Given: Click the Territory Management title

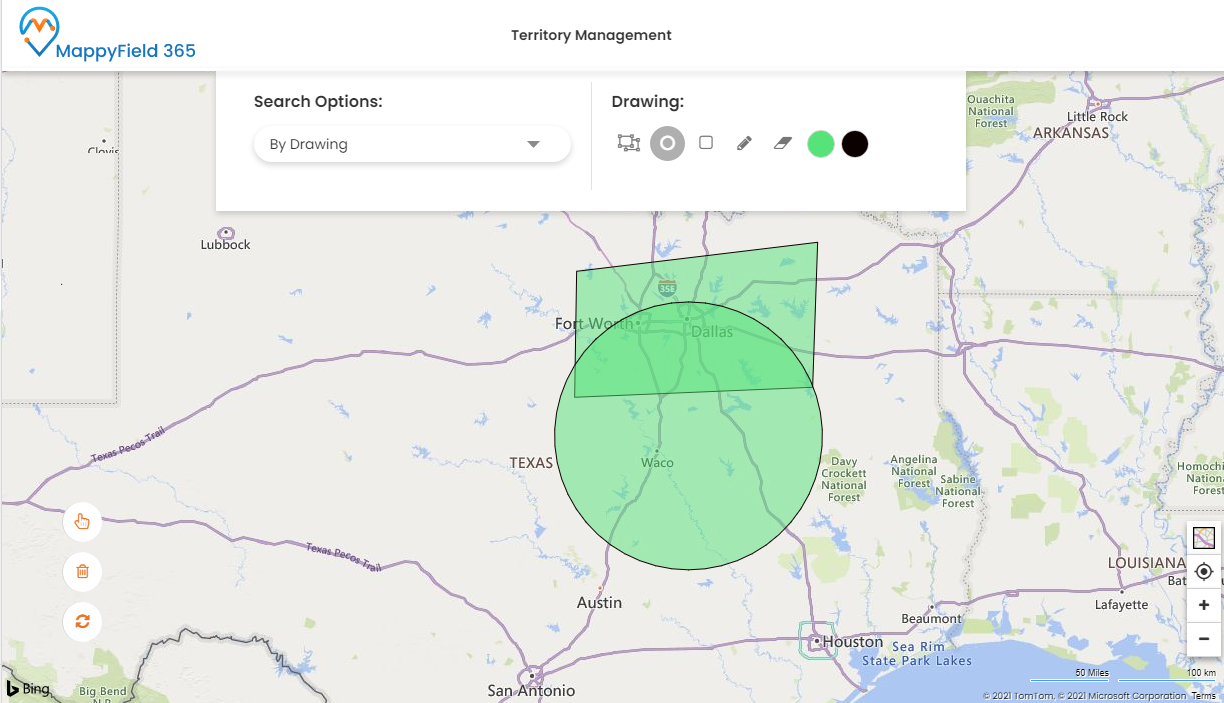Looking at the screenshot, I should 591,35.
